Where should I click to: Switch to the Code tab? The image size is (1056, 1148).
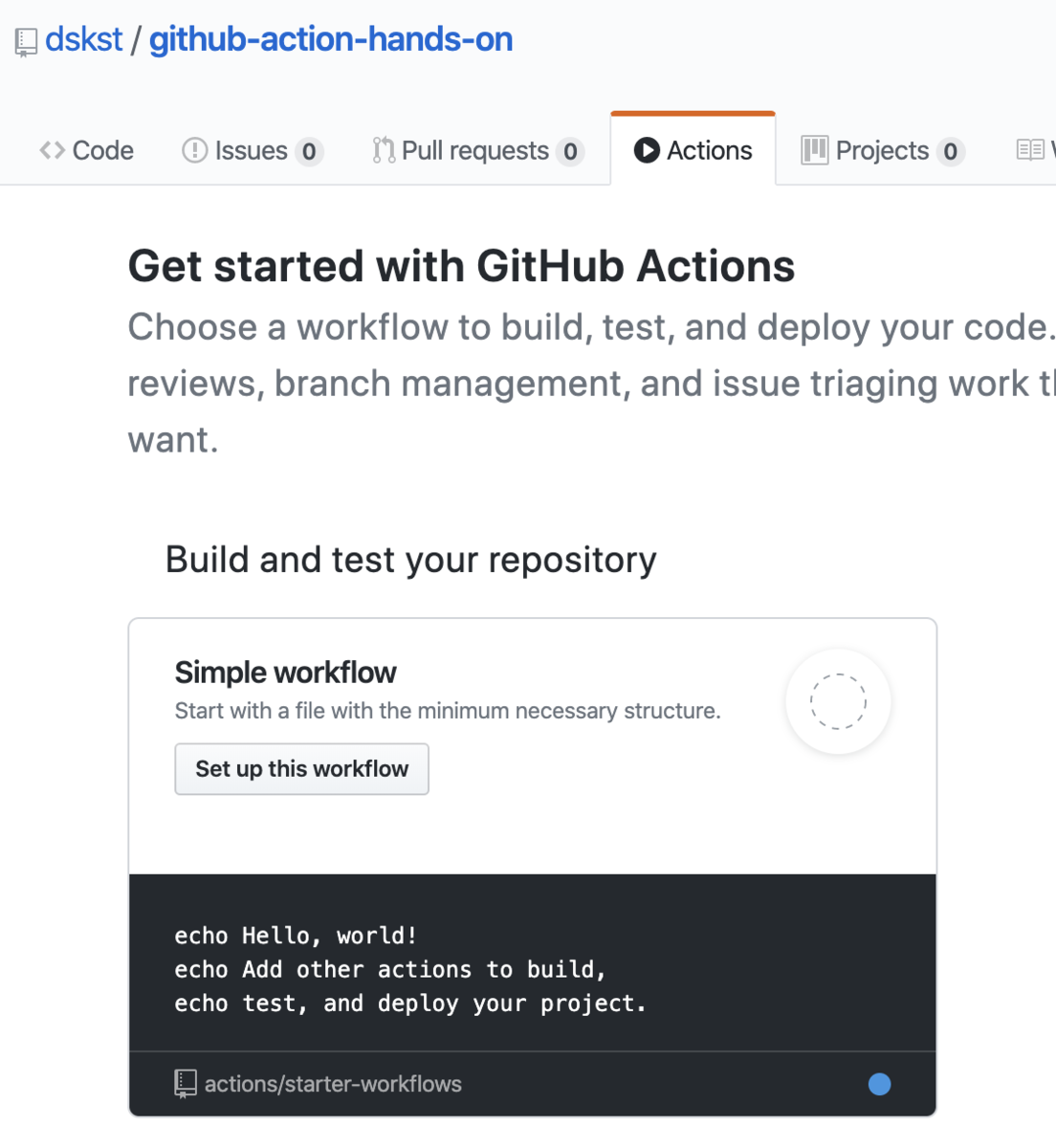pyautogui.click(x=102, y=150)
